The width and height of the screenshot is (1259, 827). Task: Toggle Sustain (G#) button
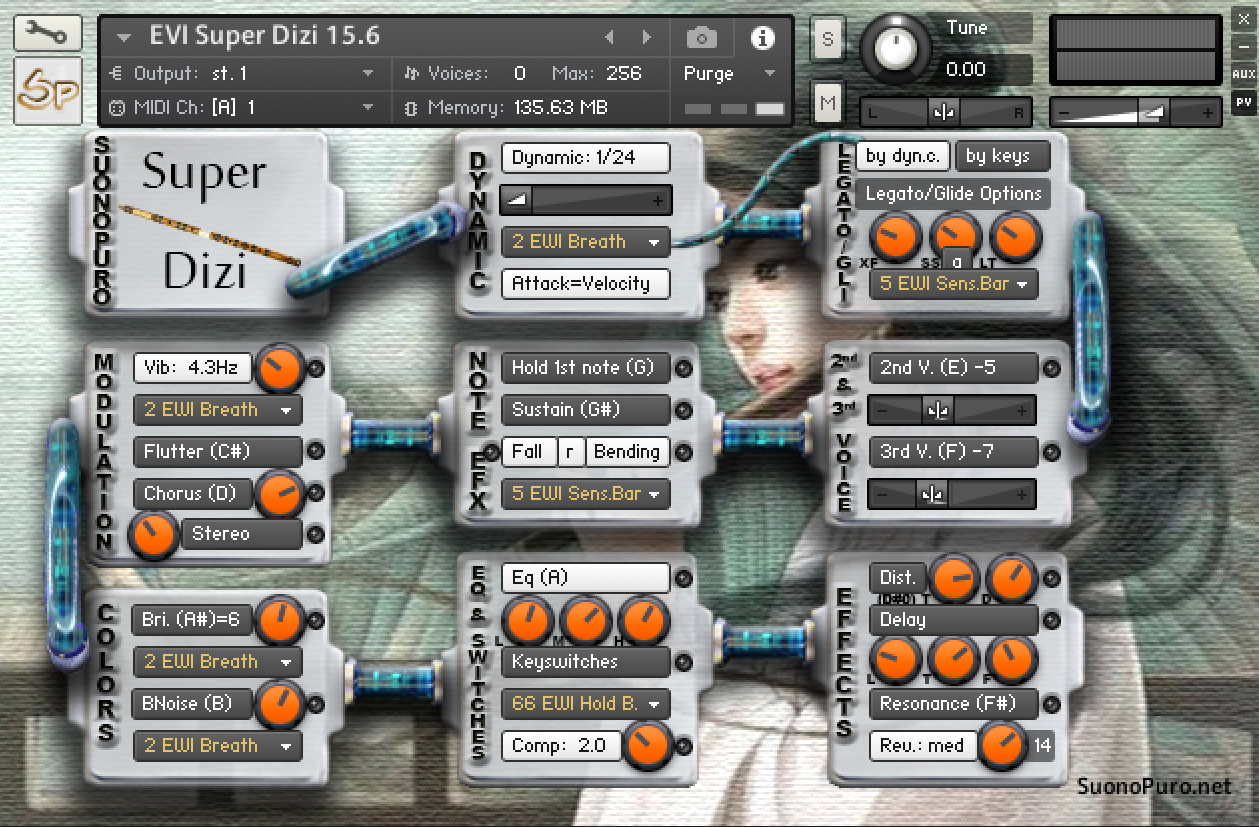(x=585, y=410)
